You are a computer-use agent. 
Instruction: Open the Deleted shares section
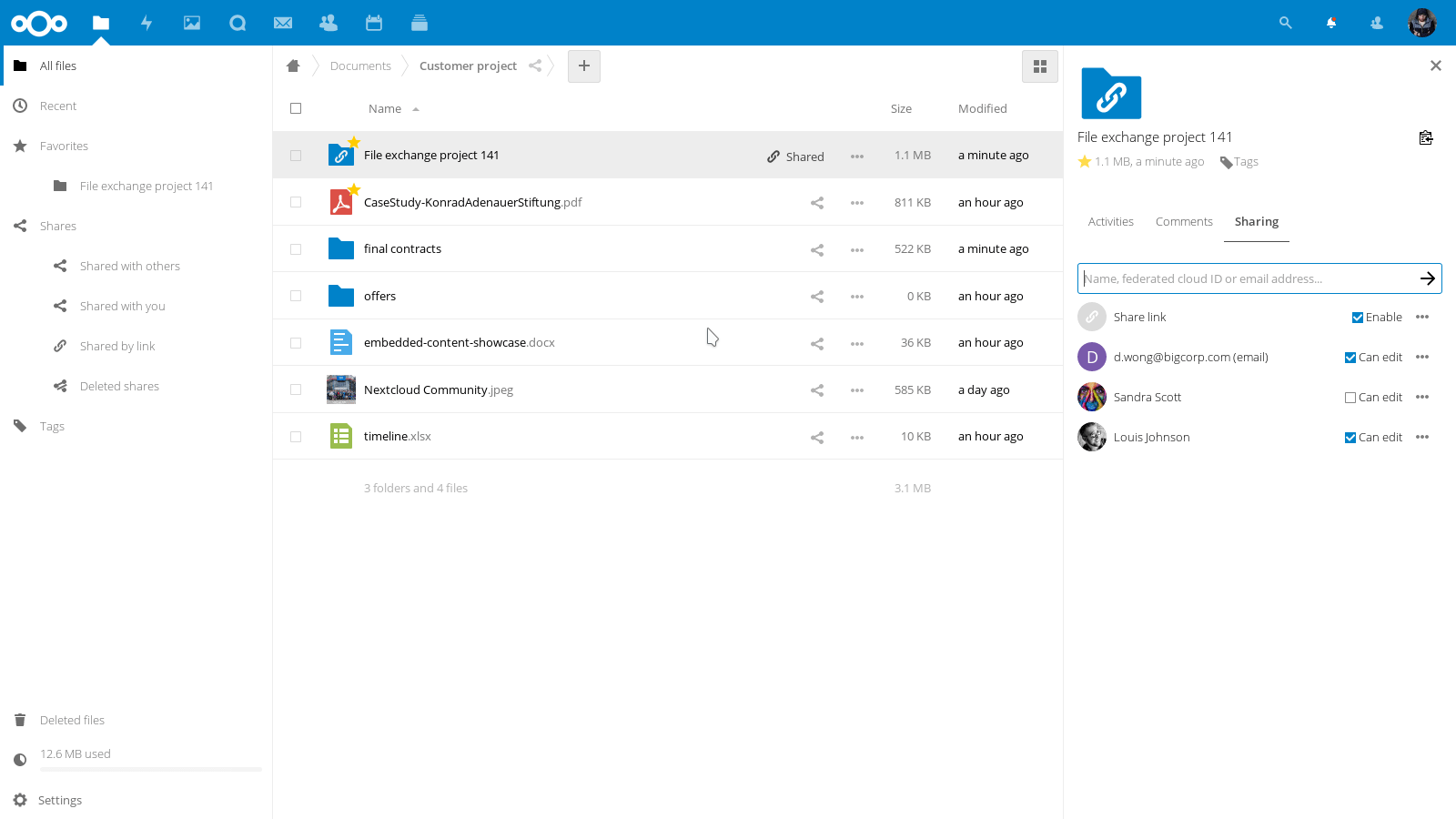point(118,386)
